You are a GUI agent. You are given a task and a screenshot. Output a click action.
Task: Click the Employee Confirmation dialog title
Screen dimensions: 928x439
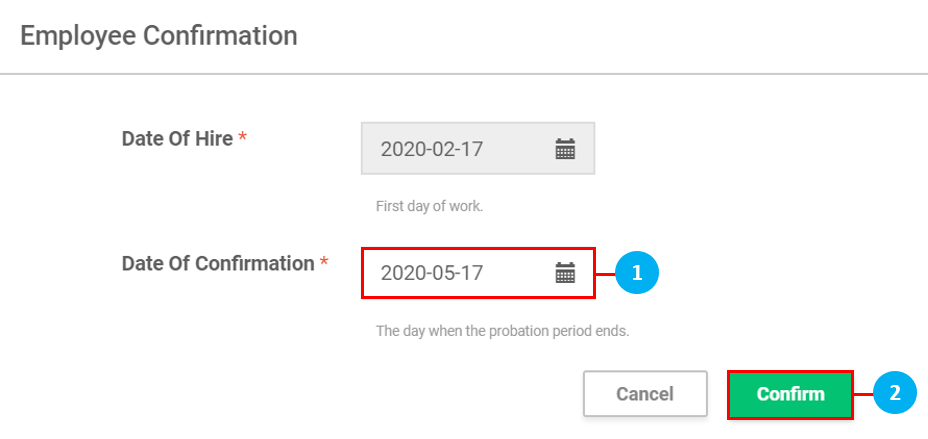tap(159, 36)
